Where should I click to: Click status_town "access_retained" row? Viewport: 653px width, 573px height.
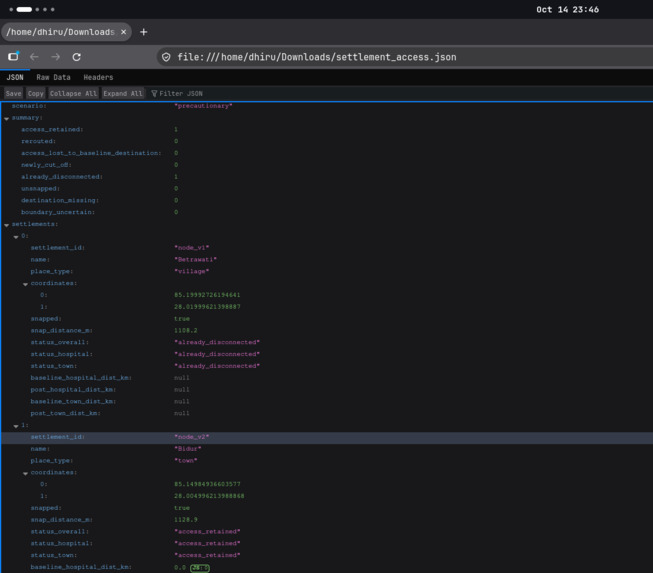tap(327, 555)
